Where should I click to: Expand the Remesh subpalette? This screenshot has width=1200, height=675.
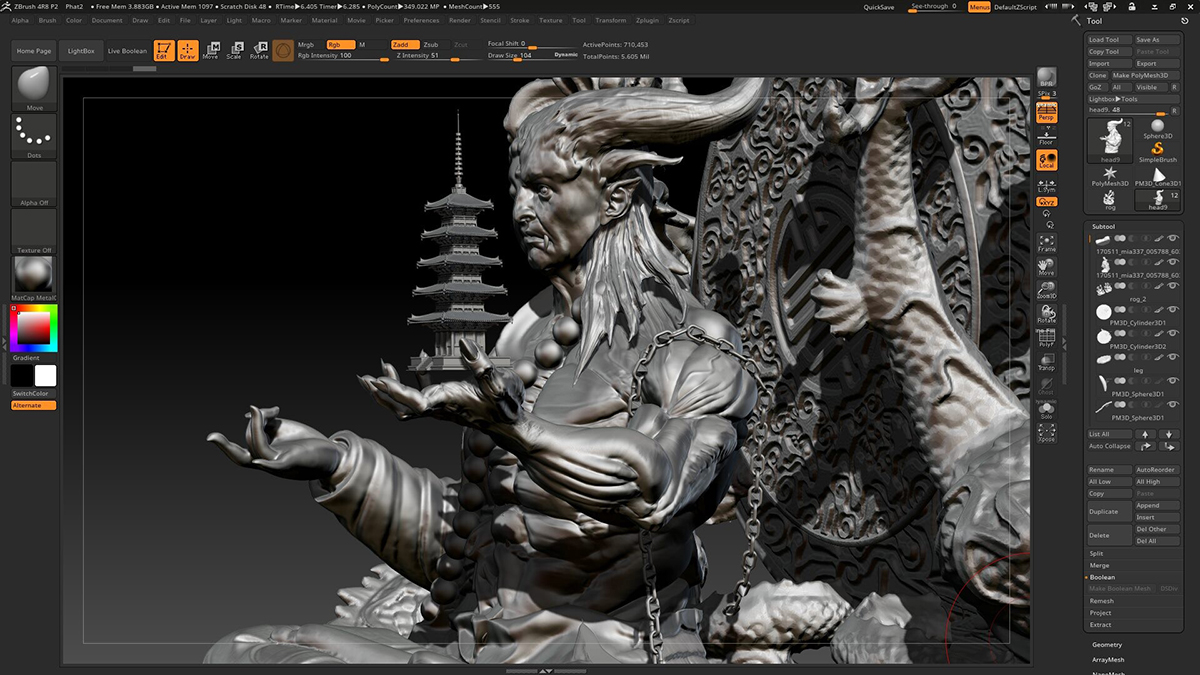[x=1101, y=601]
